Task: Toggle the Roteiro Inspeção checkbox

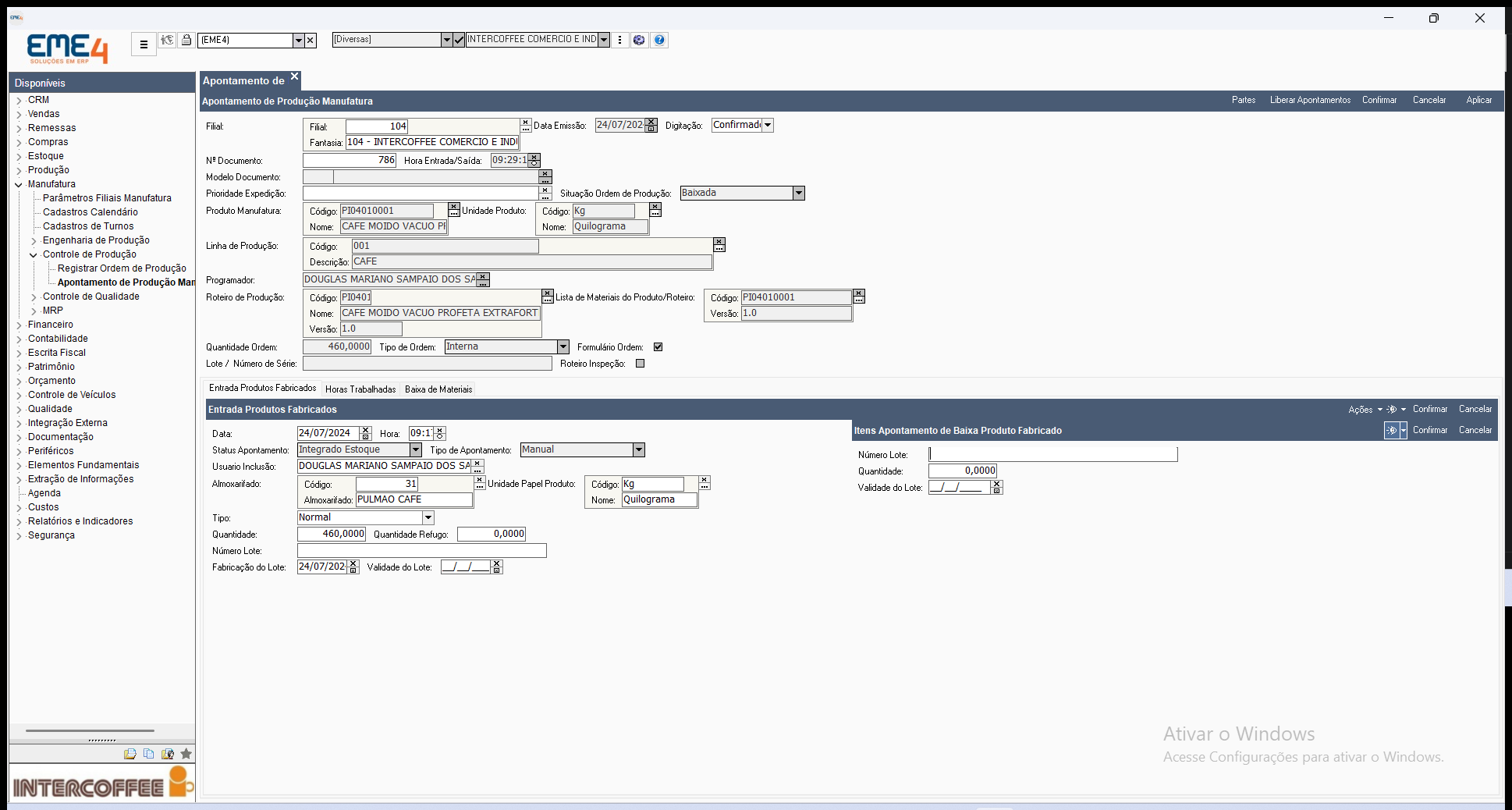Action: click(x=640, y=363)
